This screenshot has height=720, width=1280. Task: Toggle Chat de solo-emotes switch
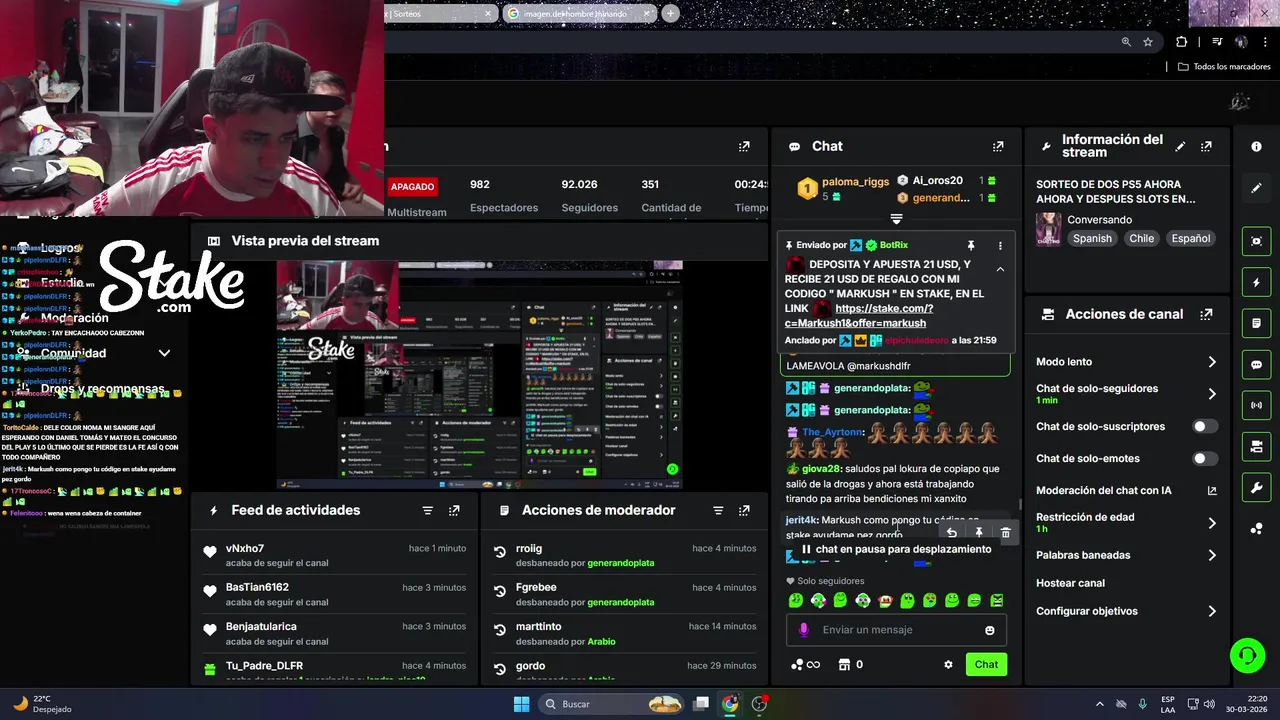(1205, 458)
